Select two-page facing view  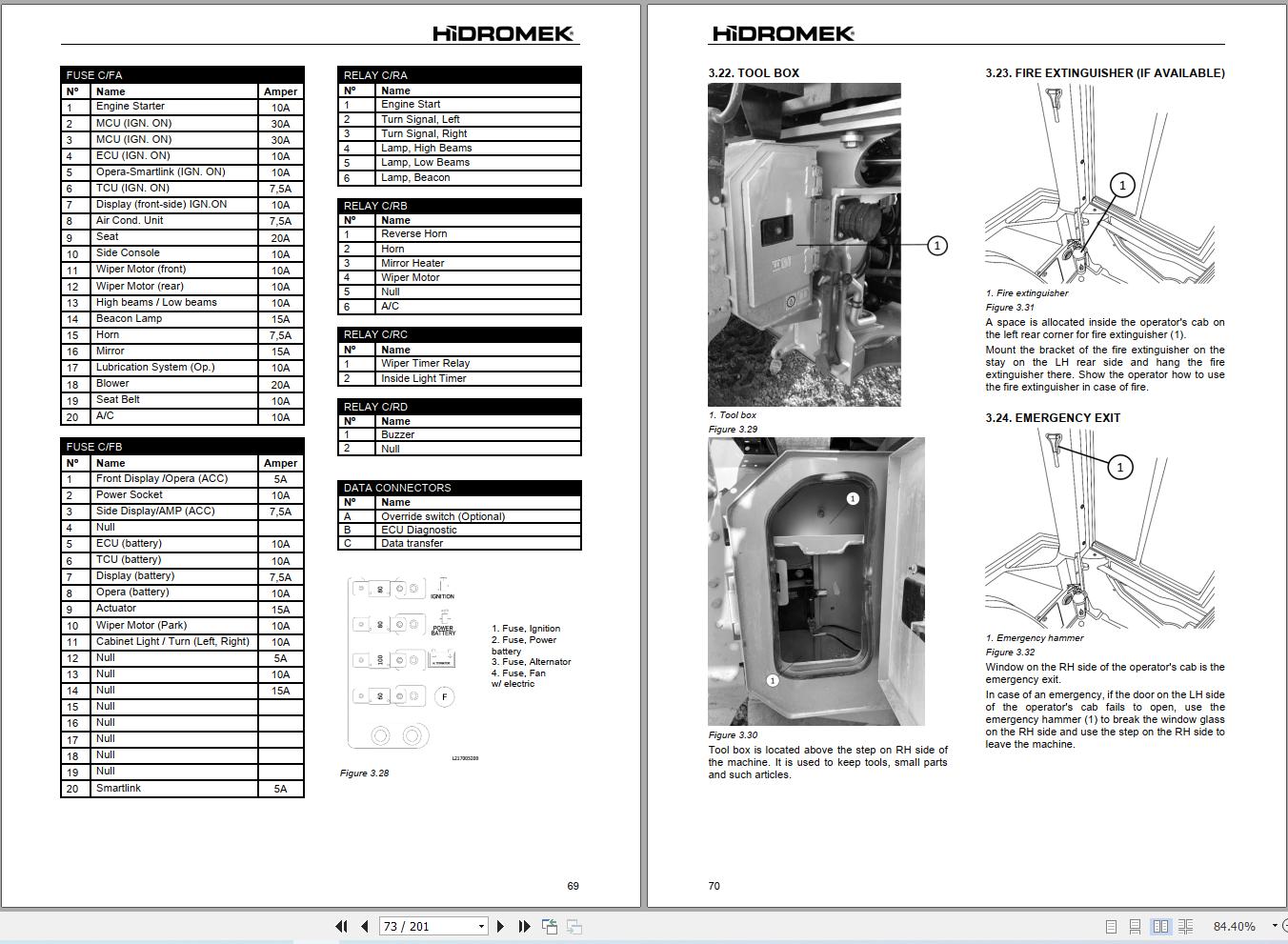pyautogui.click(x=1160, y=926)
